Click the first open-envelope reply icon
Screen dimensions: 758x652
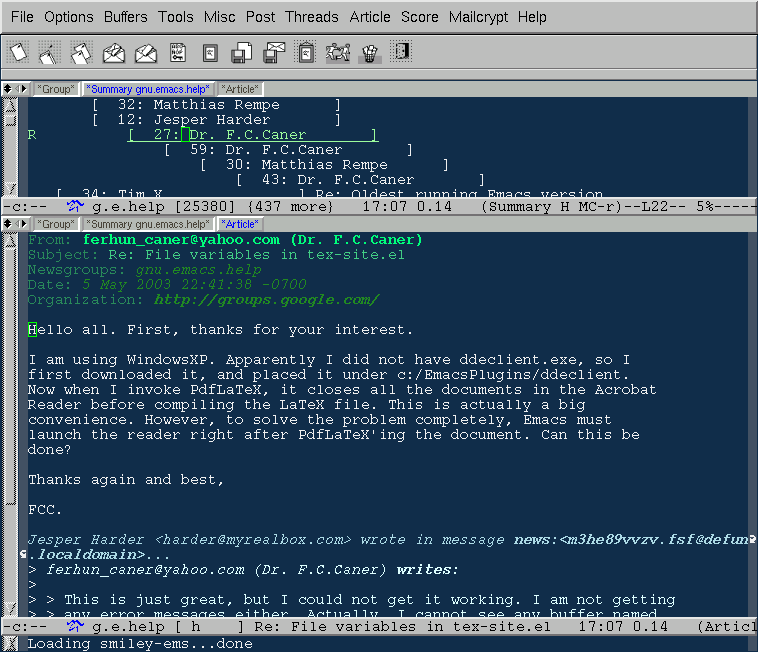tap(113, 51)
